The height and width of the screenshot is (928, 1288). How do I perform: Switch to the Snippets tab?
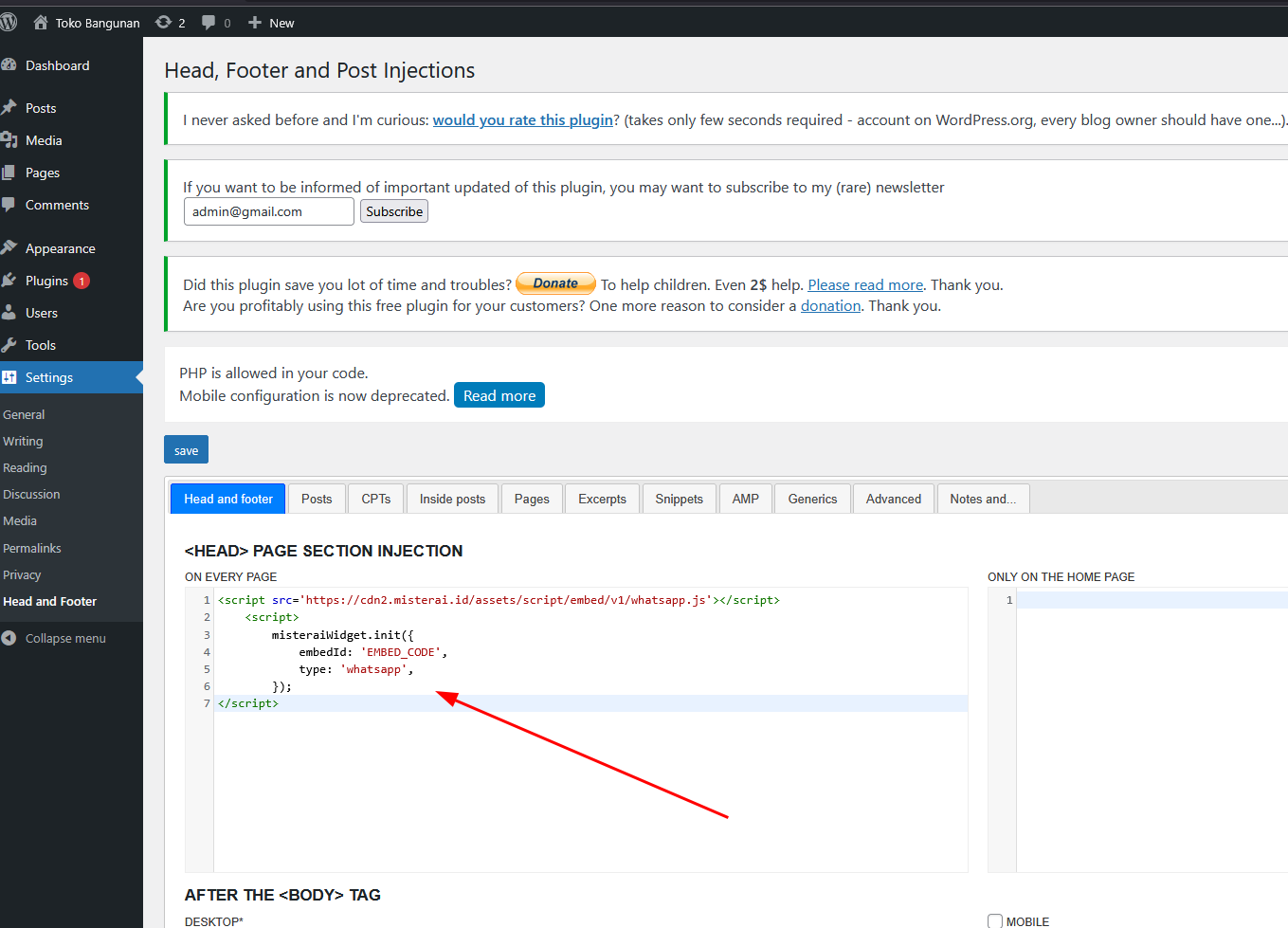pos(679,499)
